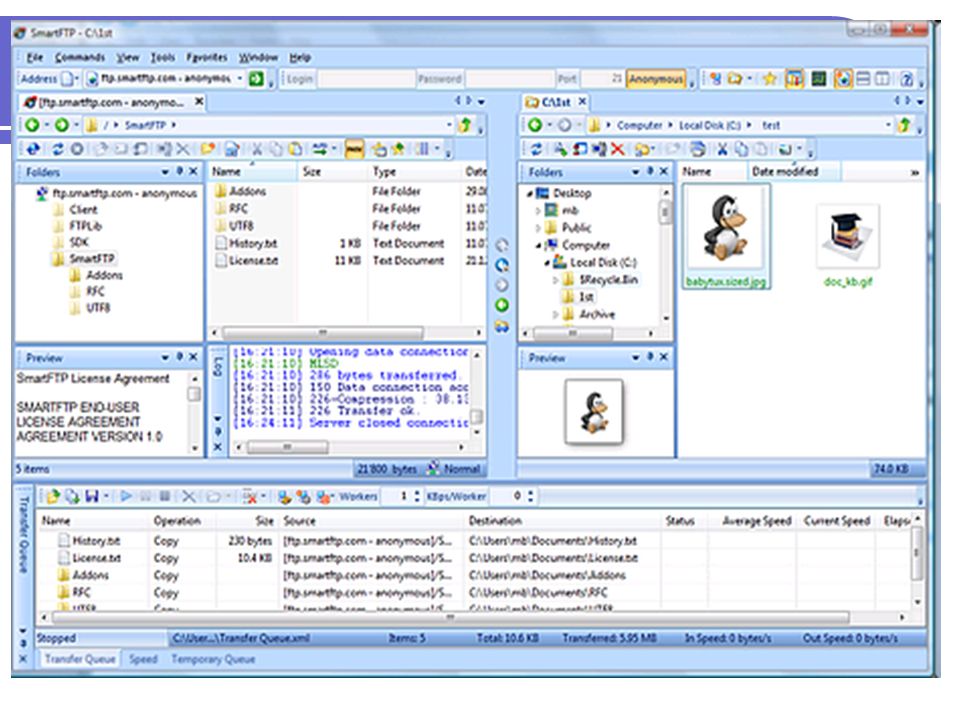
Task: Toggle the highlighted Transfer Queue icon in main toolbar
Action: (x=794, y=78)
